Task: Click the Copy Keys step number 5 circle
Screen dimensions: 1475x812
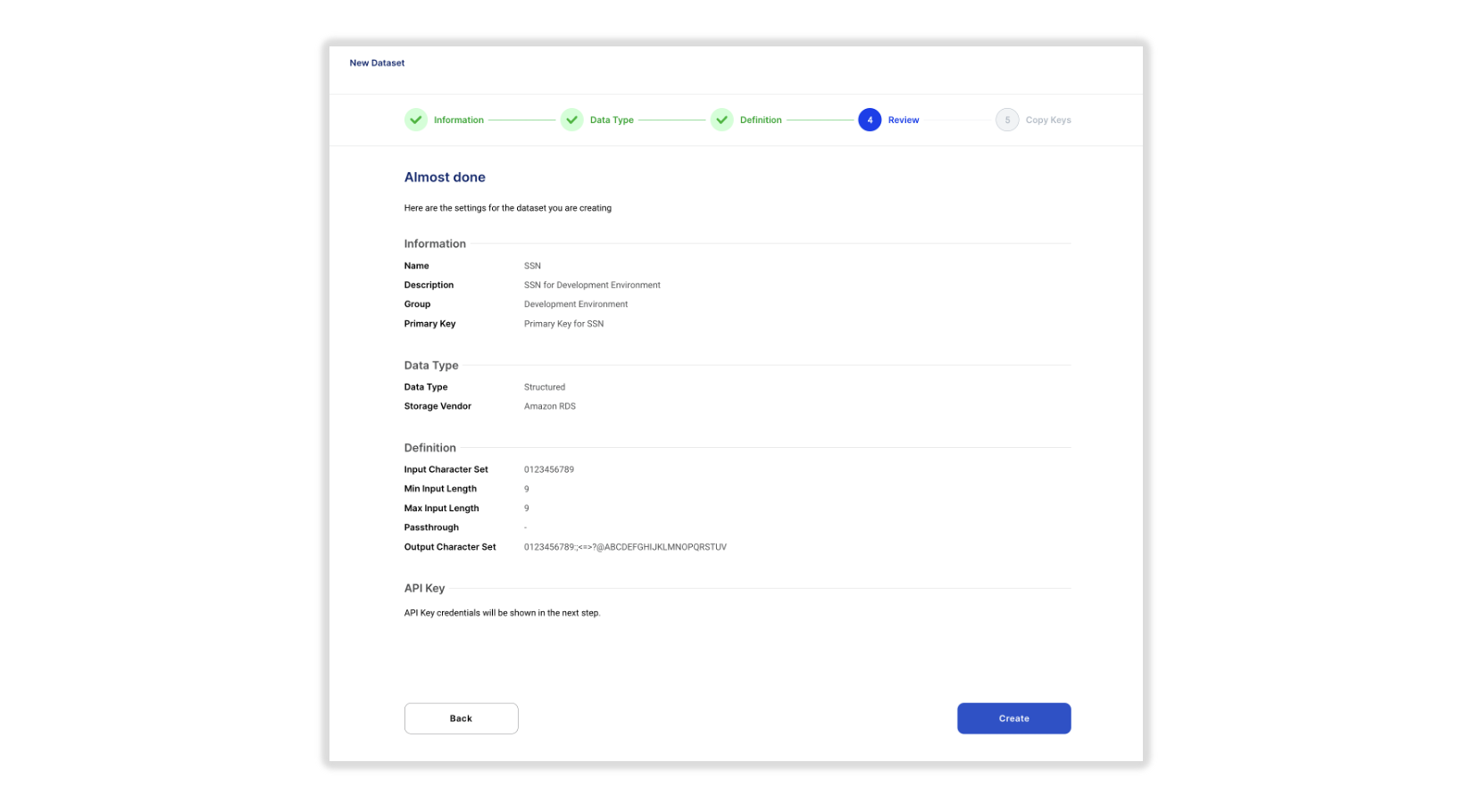Action: (x=1007, y=120)
